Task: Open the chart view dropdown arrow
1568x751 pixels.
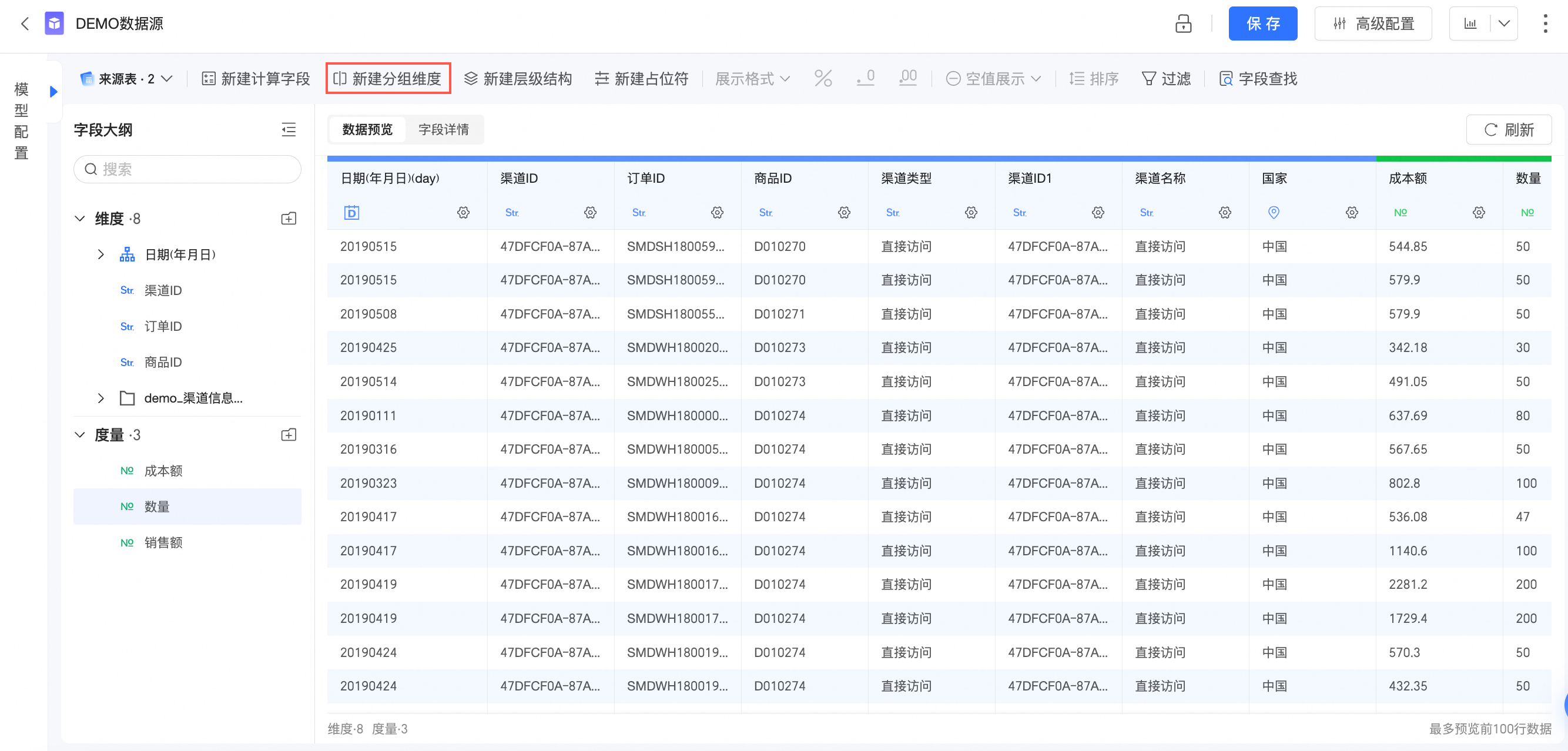Action: click(1504, 24)
